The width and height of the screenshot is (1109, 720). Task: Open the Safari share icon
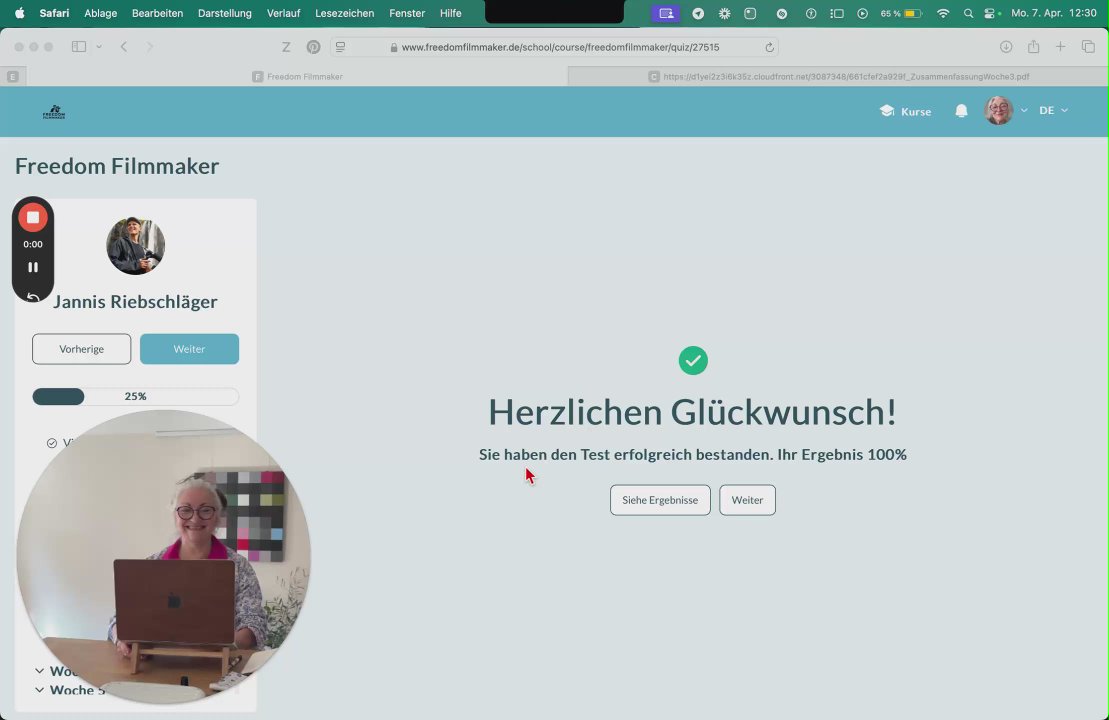point(1033,47)
